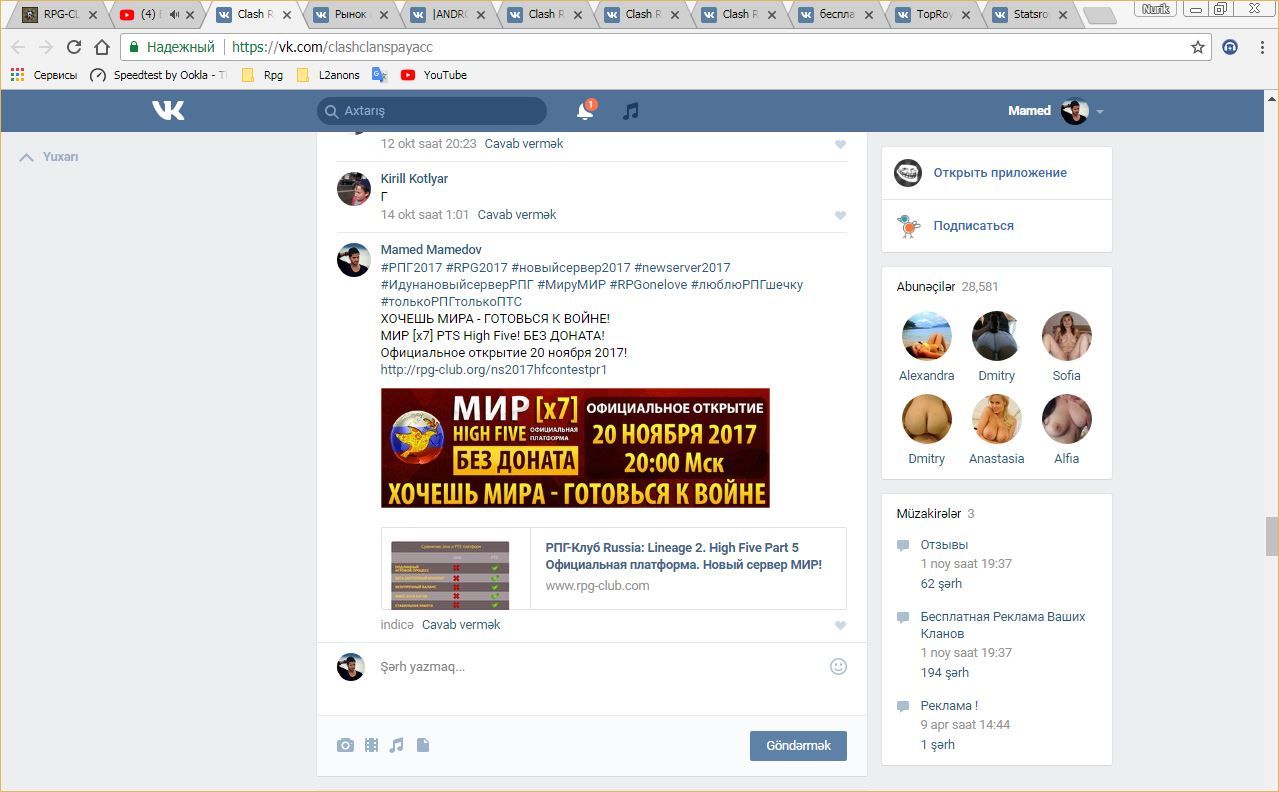The height and width of the screenshot is (792, 1279).
Task: Click Mamed header avatar
Action: coord(1075,111)
